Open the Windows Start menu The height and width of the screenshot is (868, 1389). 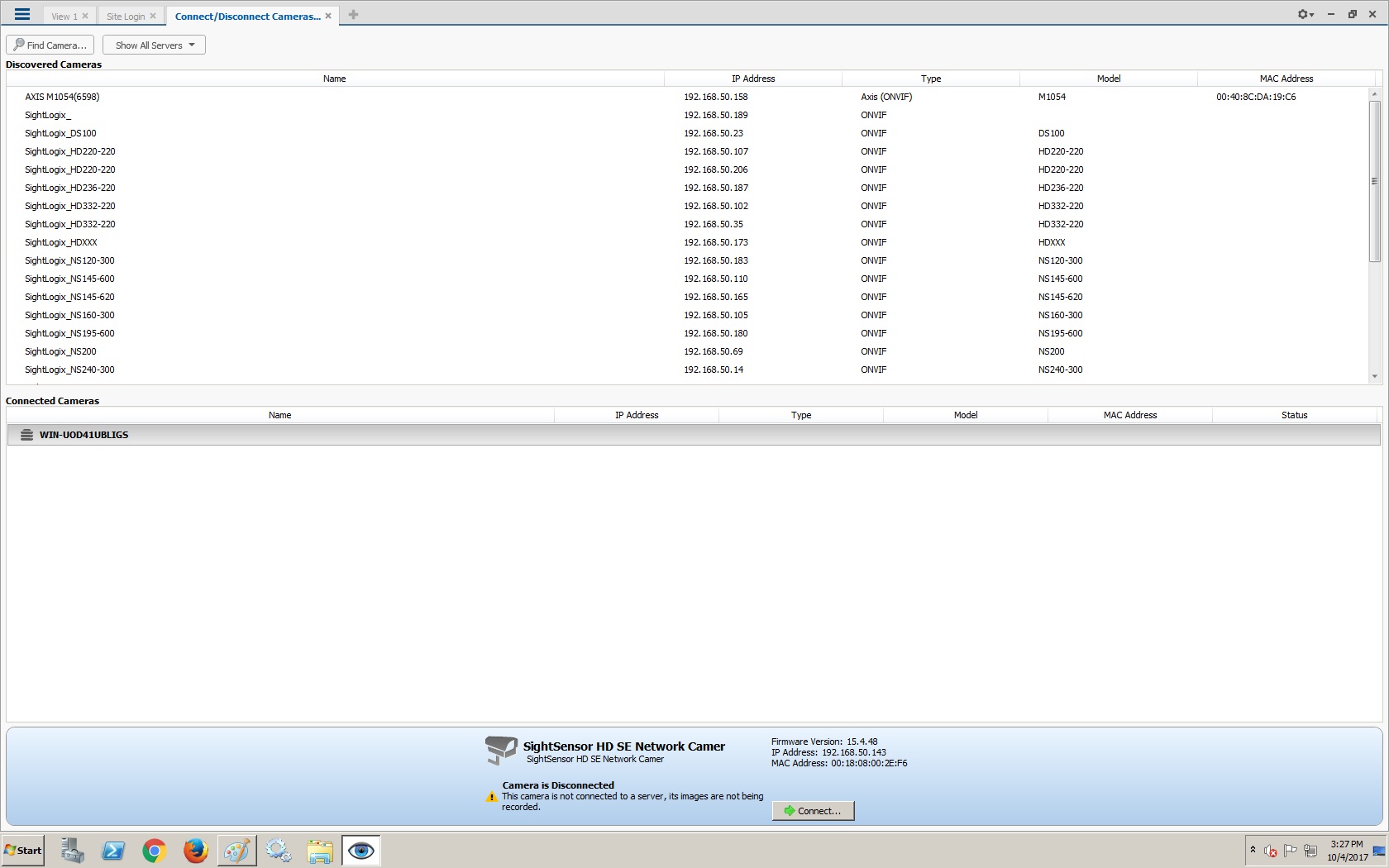click(x=23, y=851)
